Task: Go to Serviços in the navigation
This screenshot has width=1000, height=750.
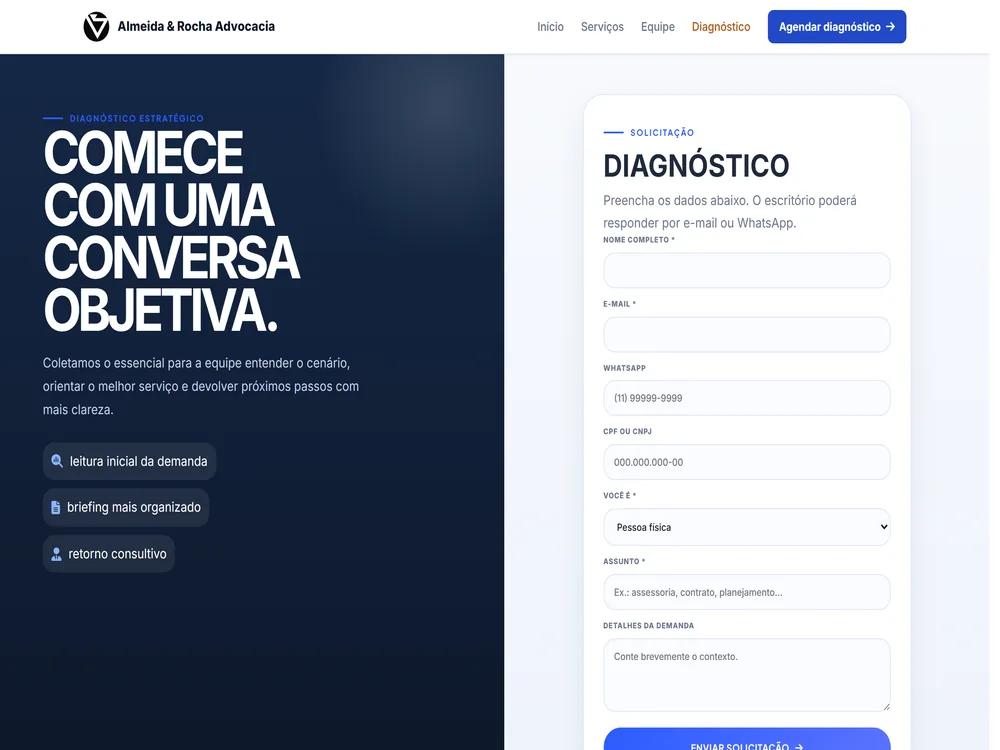Action: click(602, 27)
